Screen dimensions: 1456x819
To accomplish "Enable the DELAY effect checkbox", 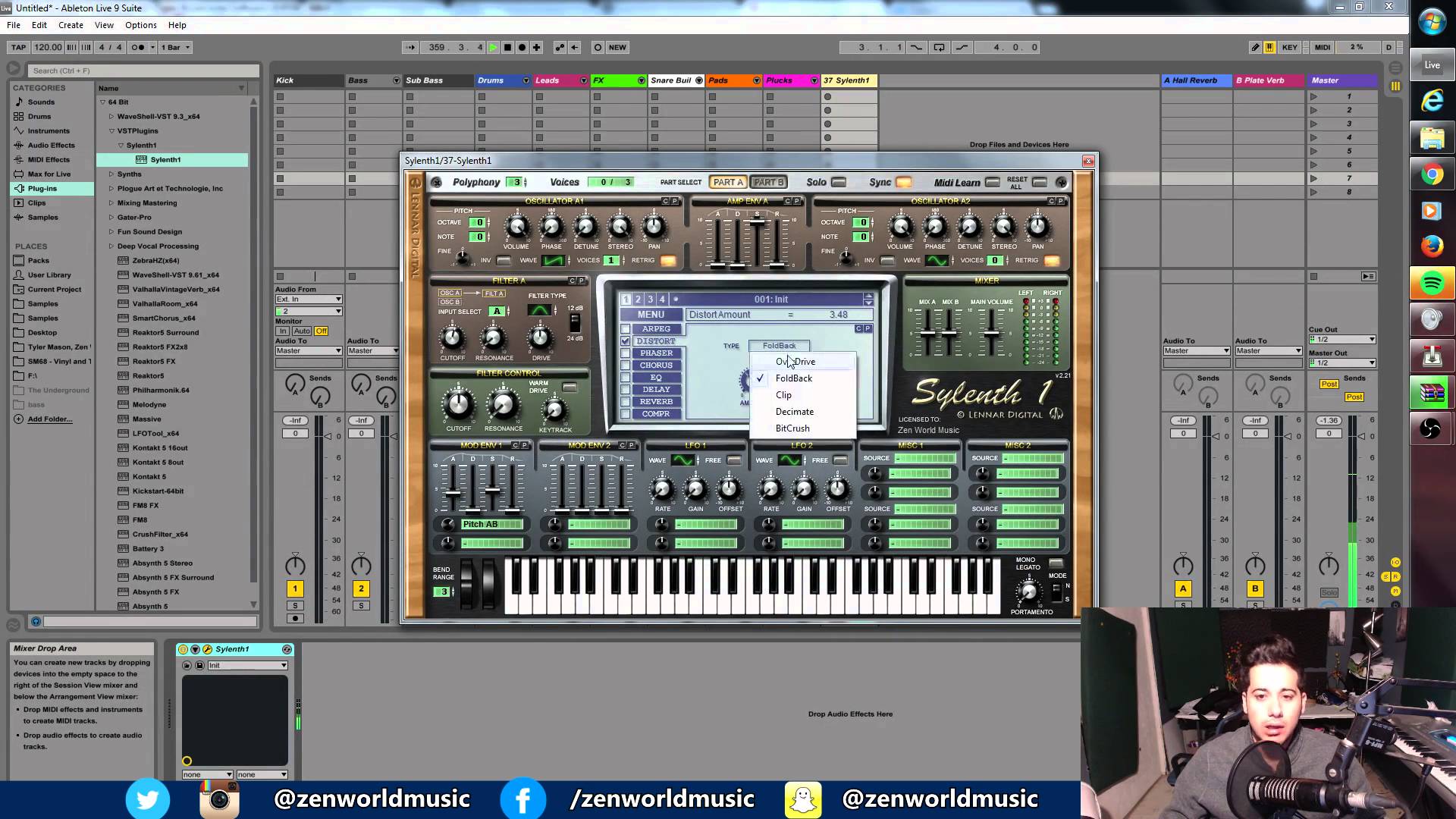I will coord(625,390).
